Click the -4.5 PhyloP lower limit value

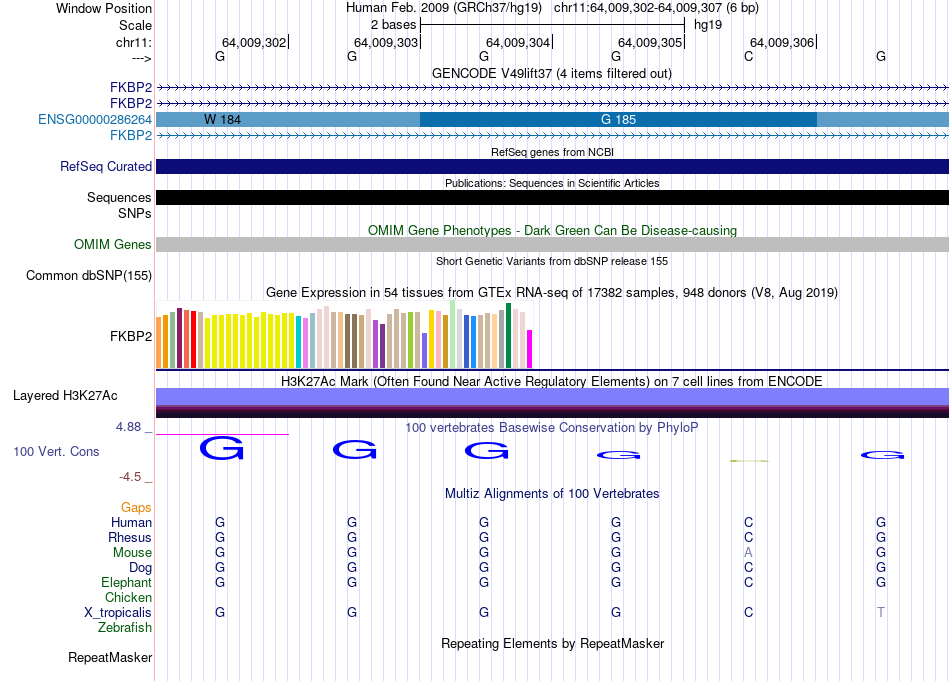(130, 477)
